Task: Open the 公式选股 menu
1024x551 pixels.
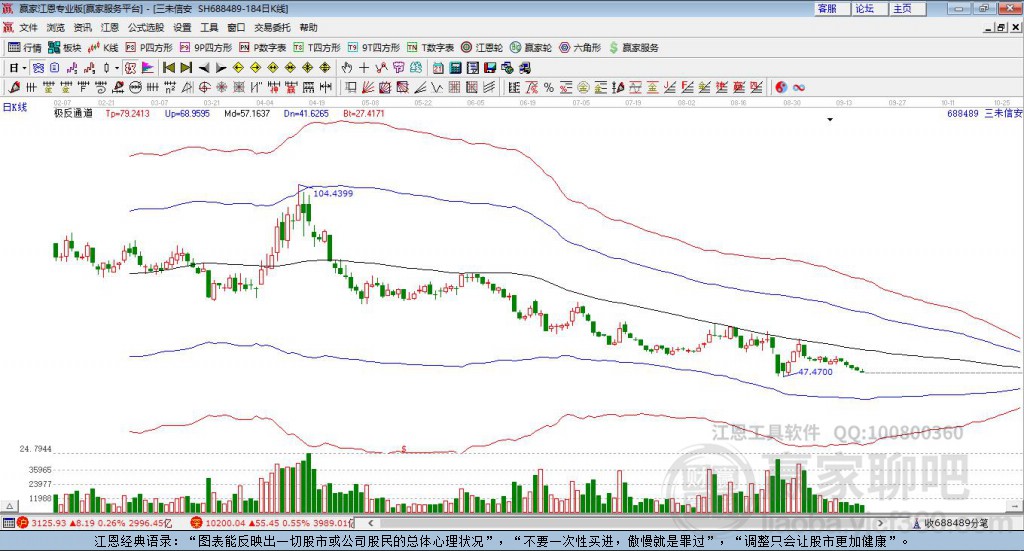Action: tap(146, 27)
